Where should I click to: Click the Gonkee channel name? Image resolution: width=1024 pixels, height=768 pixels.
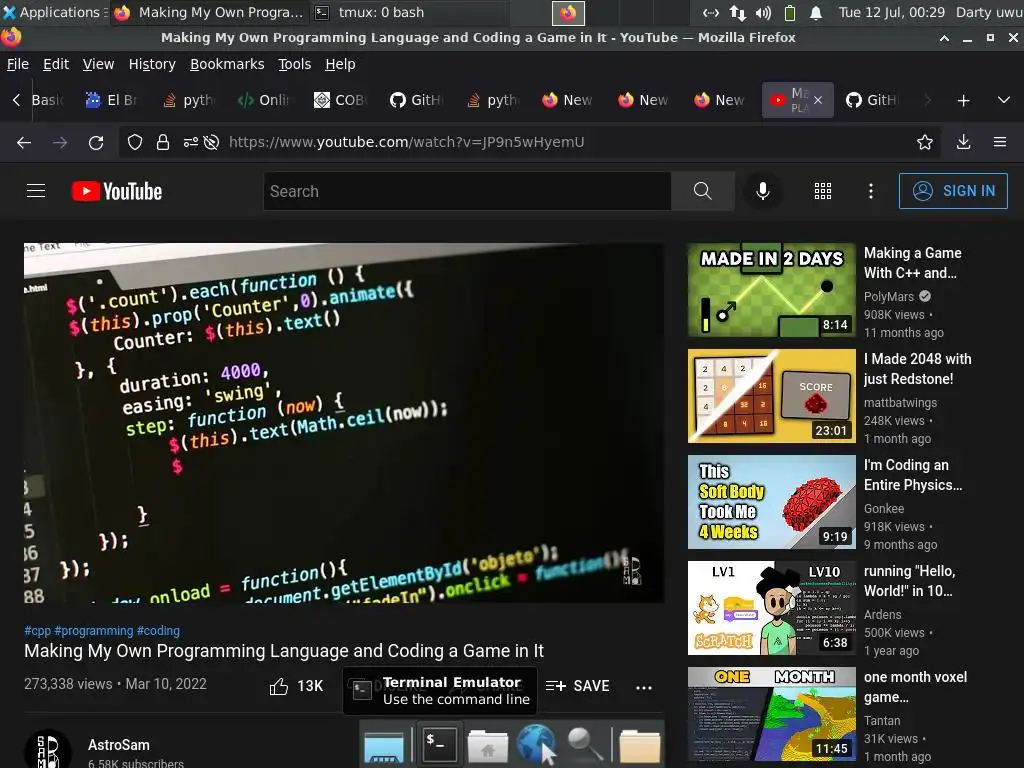884,509
